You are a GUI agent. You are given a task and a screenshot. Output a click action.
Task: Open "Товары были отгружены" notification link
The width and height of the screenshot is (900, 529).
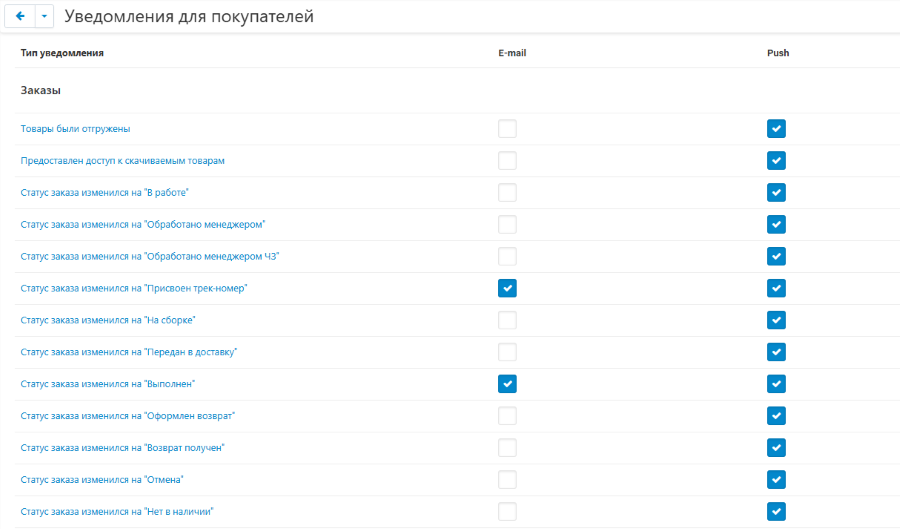pos(75,129)
